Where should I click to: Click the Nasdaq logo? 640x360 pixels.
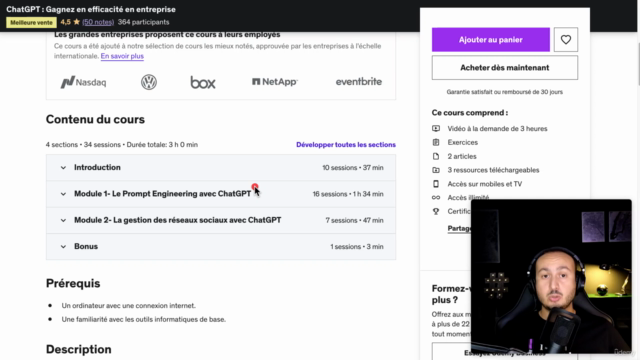click(83, 82)
